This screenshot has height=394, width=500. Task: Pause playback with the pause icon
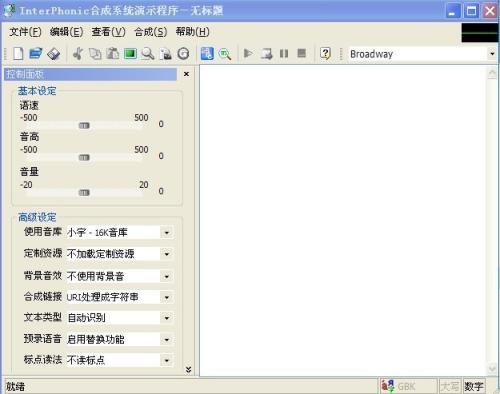(x=284, y=53)
